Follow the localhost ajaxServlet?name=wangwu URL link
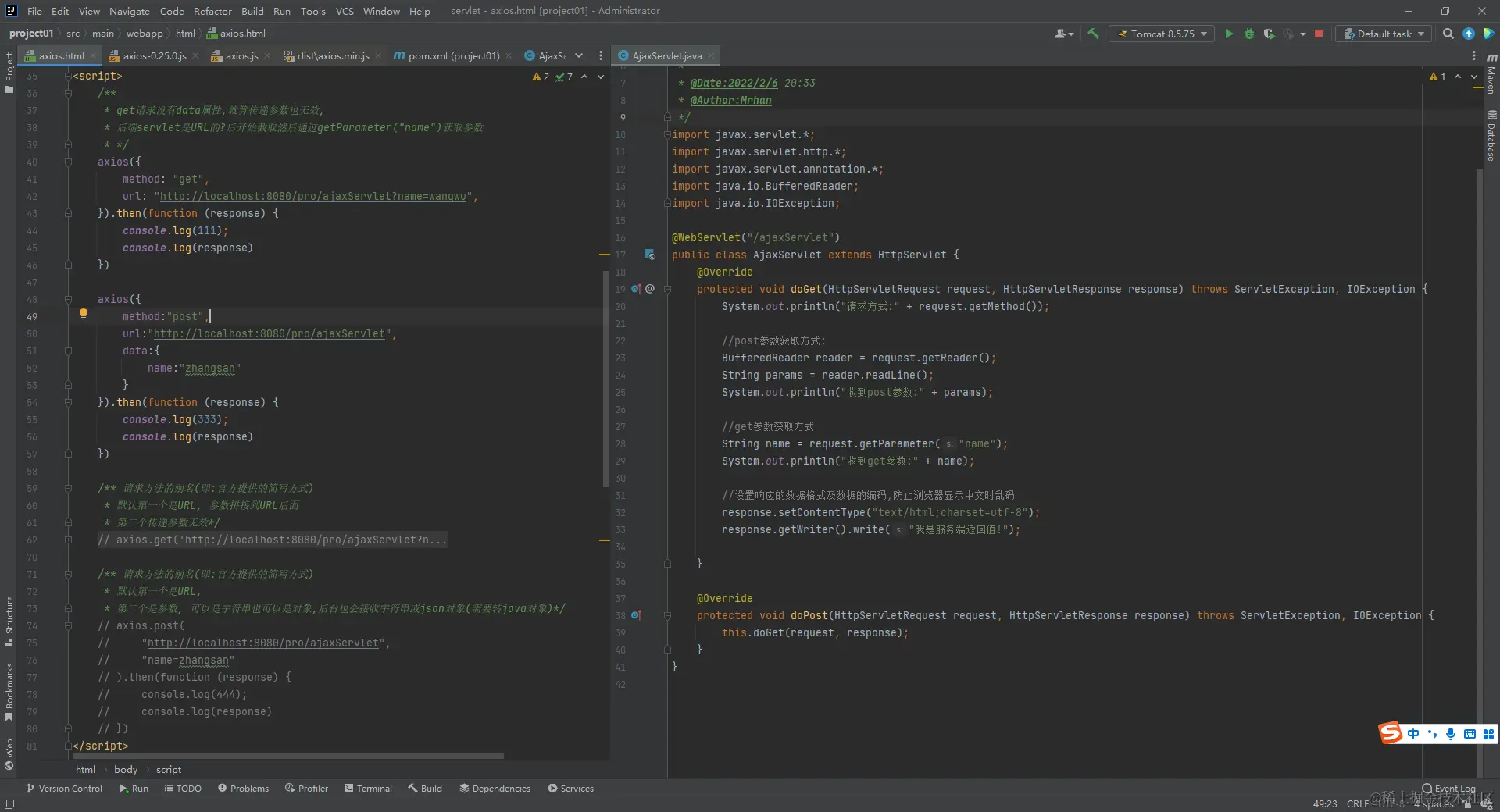This screenshot has height=812, width=1500. point(312,196)
